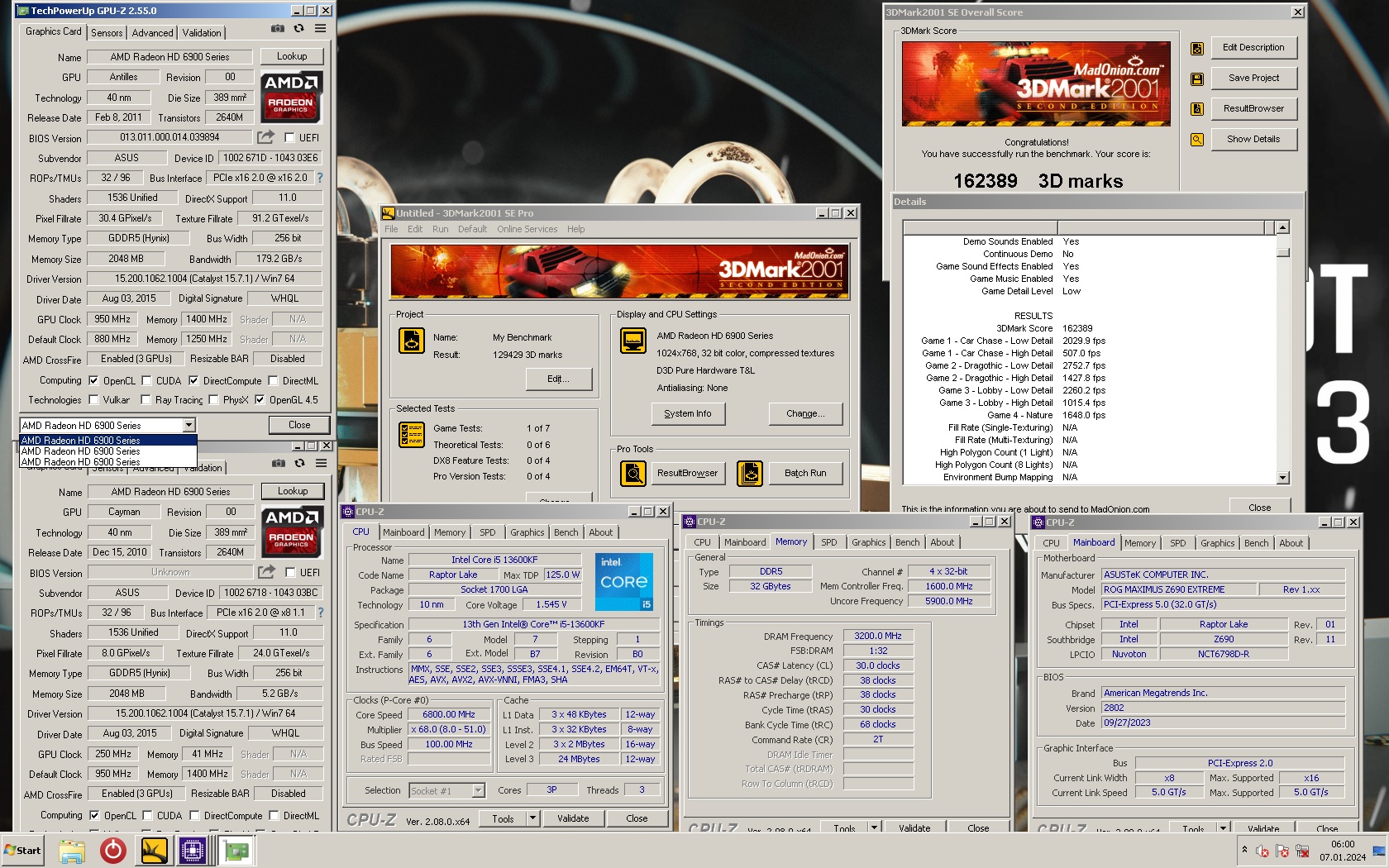Click the Batch Run icon in Pro Tools

750,474
